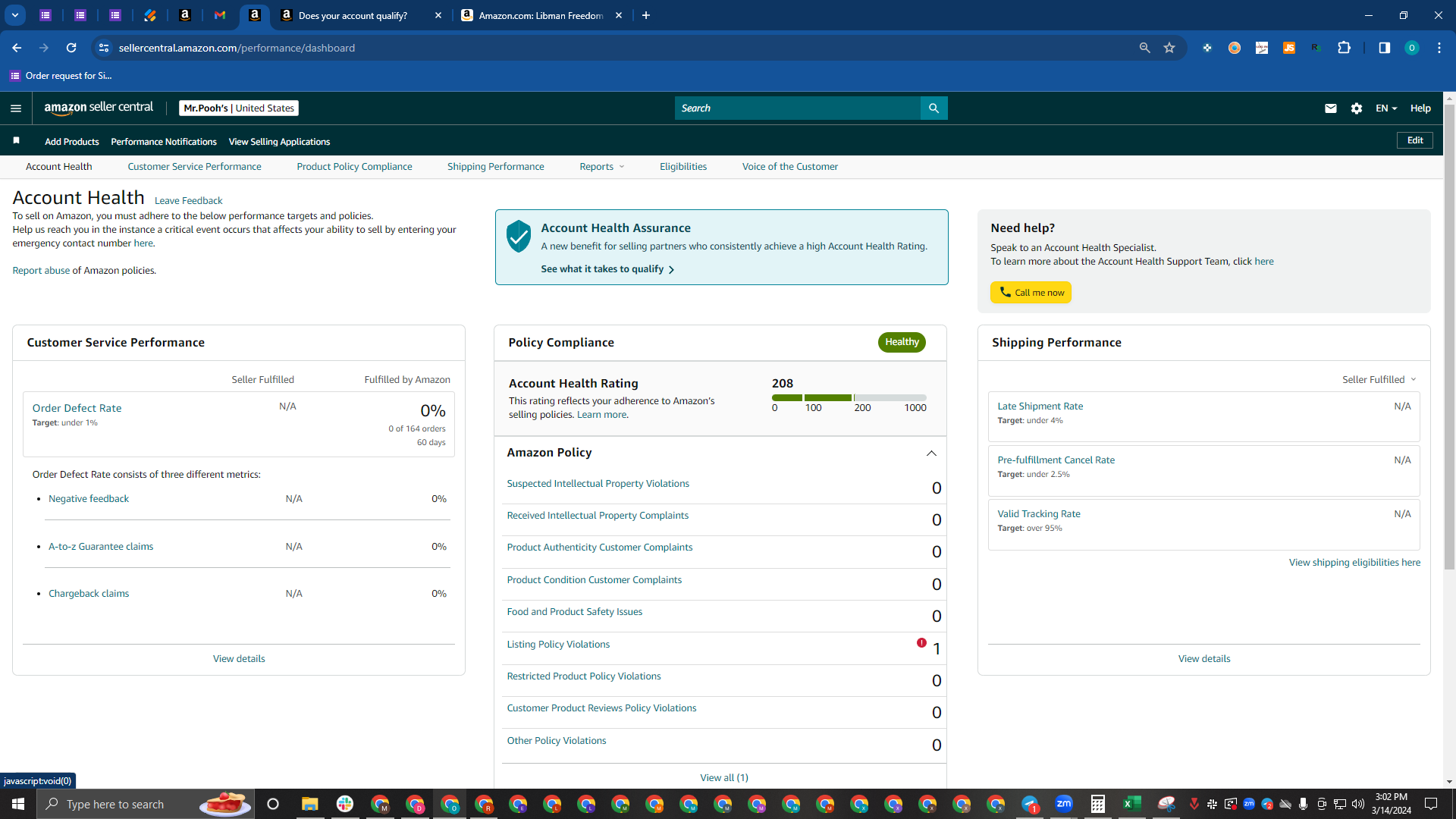View site information icon in address bar
This screenshot has height=819, width=1456.
(x=104, y=48)
